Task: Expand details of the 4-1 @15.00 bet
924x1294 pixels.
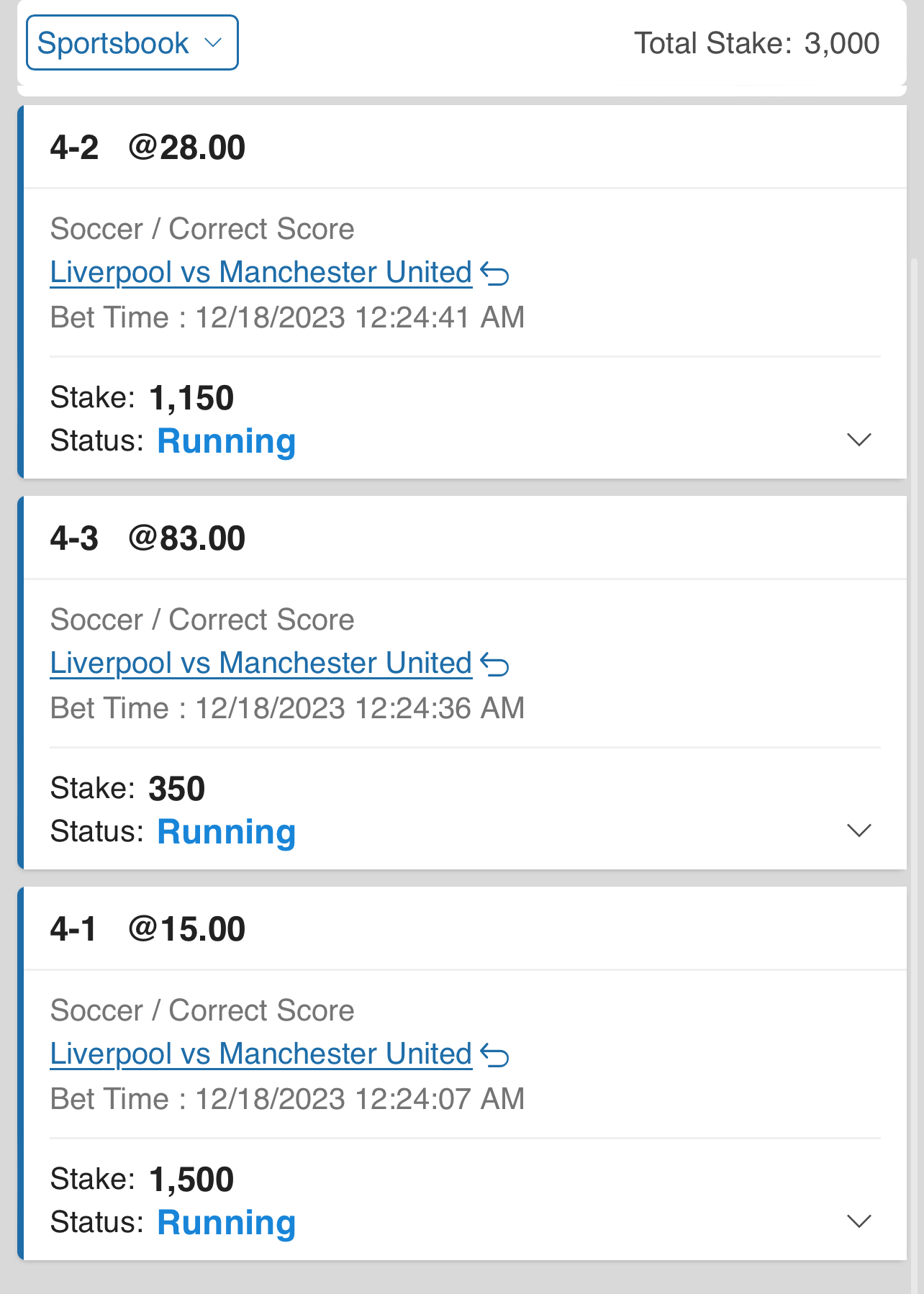Action: (859, 1221)
